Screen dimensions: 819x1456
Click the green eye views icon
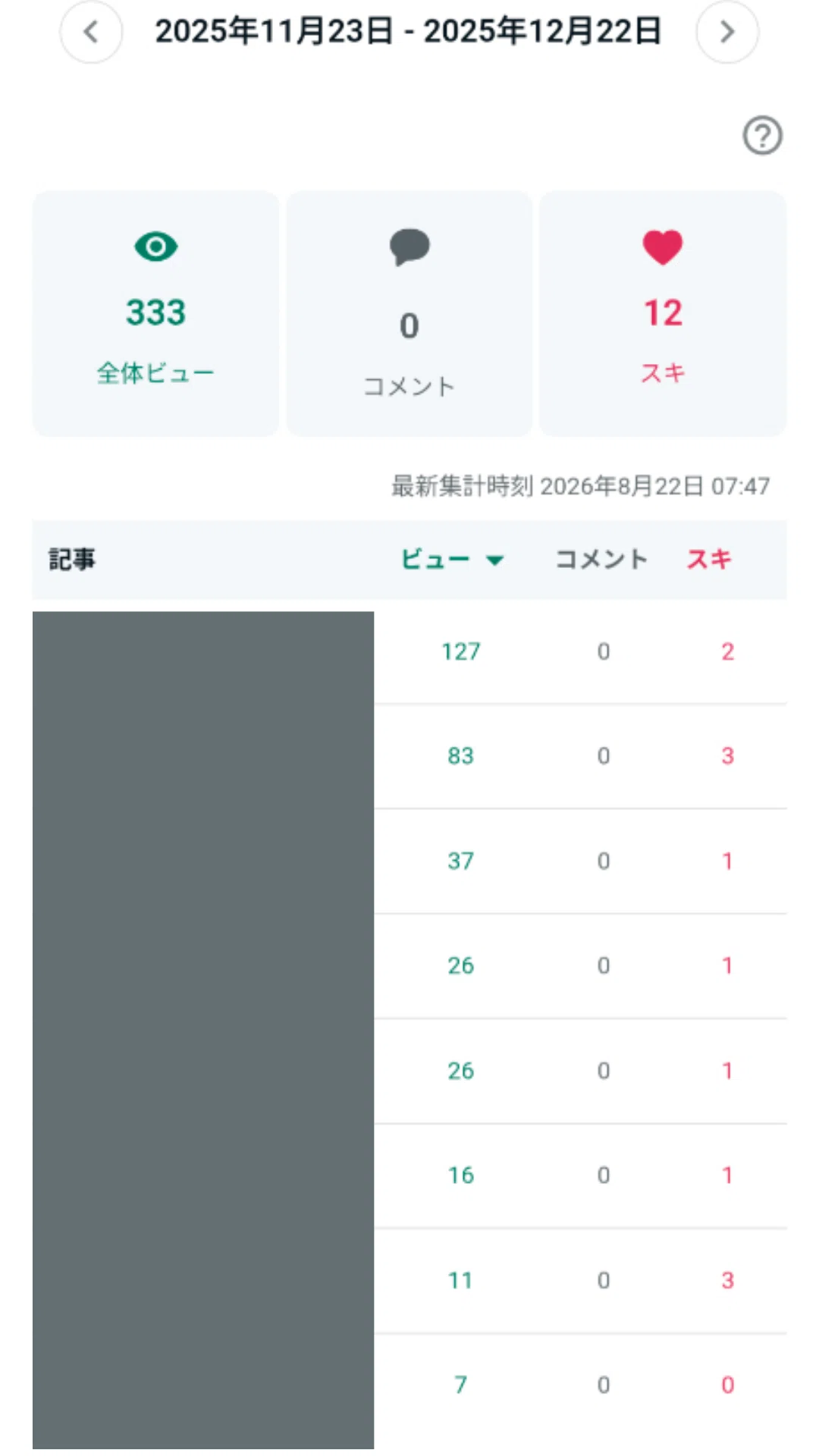point(155,246)
